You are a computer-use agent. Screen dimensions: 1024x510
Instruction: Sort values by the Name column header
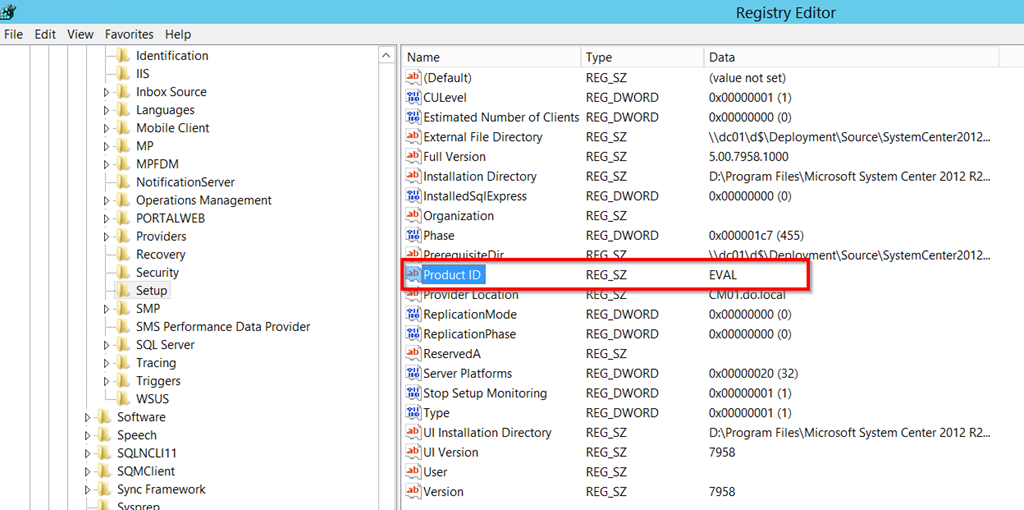tap(491, 57)
